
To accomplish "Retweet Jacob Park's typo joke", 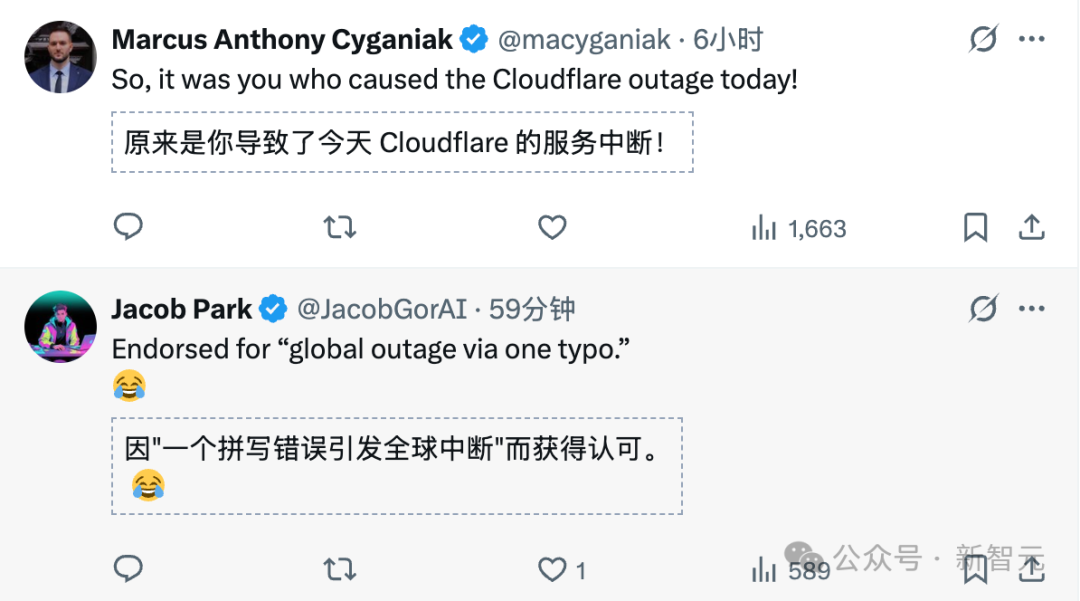I will 340,569.
